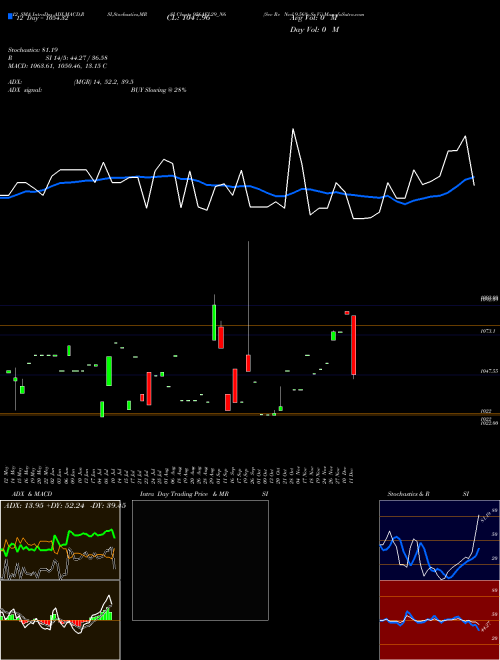Image resolution: width=500 pixels, height=660 pixels.
Task: Open the empty intraday trading price panel
Action: point(200,560)
